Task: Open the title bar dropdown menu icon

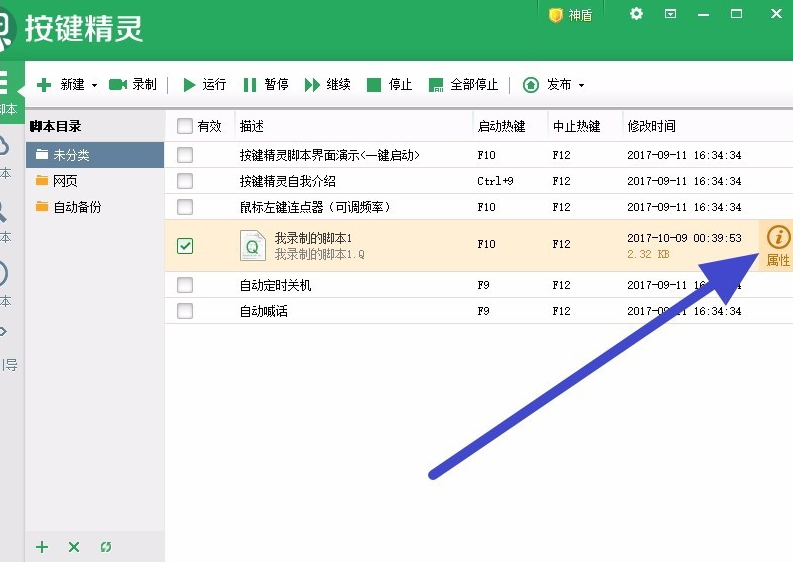Action: click(x=671, y=14)
